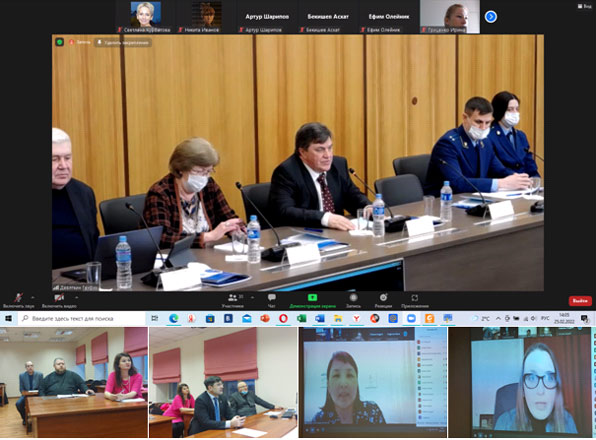Select Артур Шарипов participant tile

(266, 17)
